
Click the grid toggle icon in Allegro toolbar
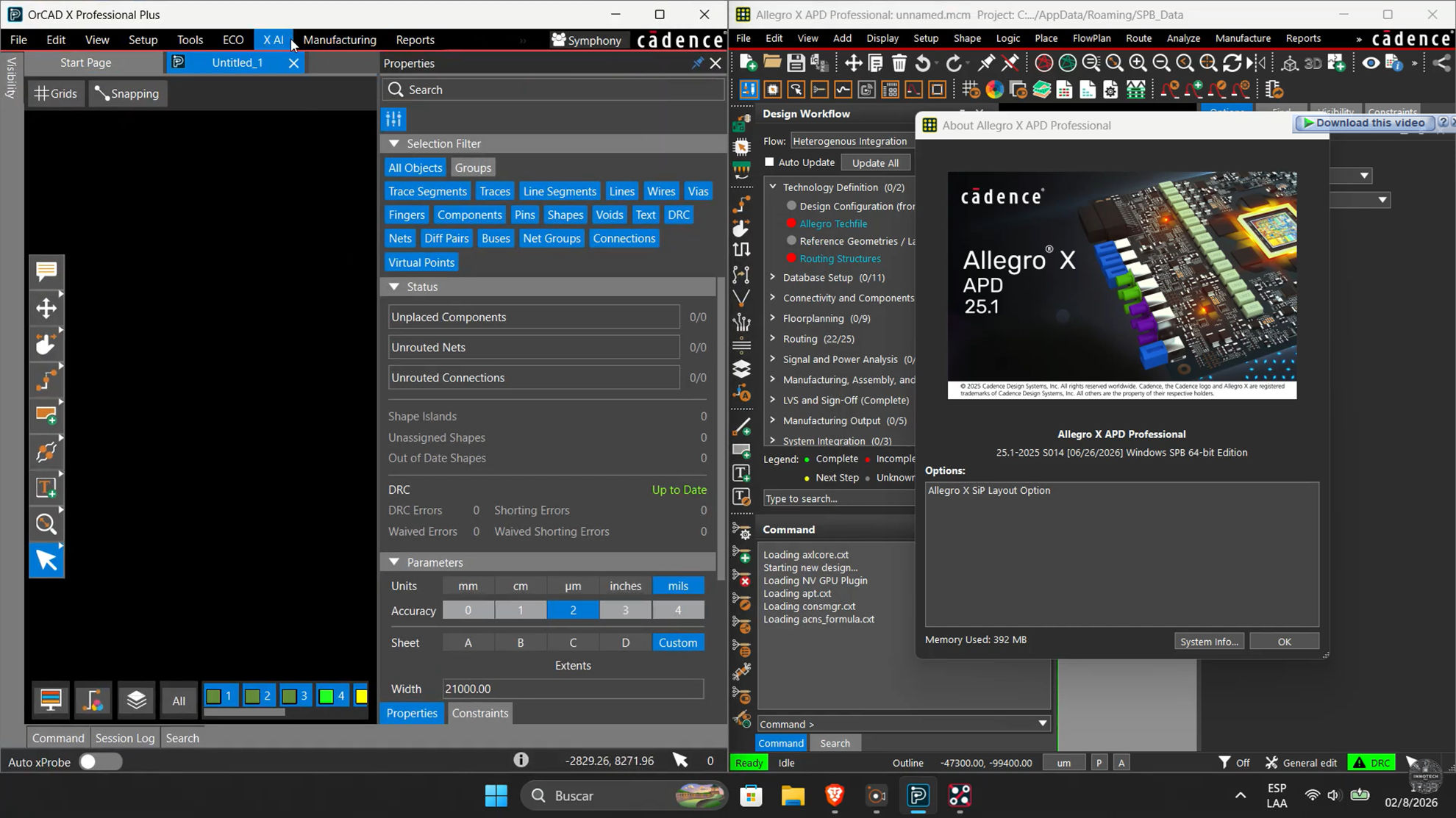(971, 90)
